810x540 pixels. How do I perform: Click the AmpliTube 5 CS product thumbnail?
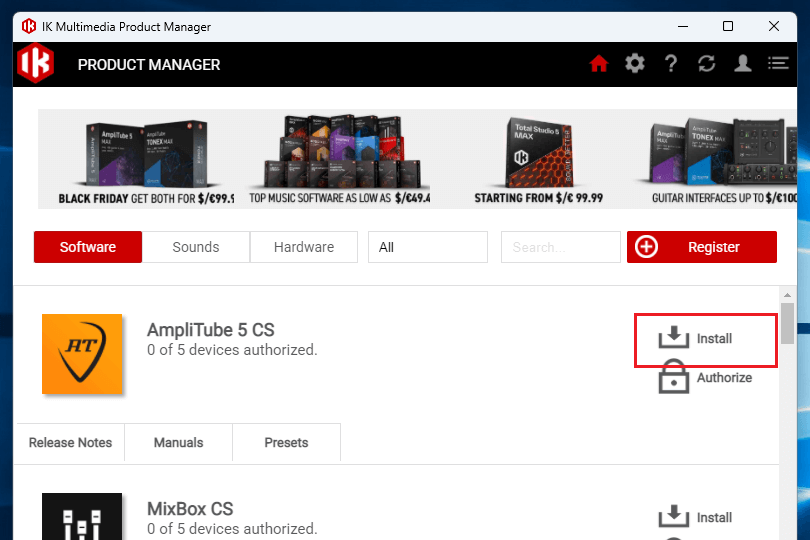pos(82,354)
